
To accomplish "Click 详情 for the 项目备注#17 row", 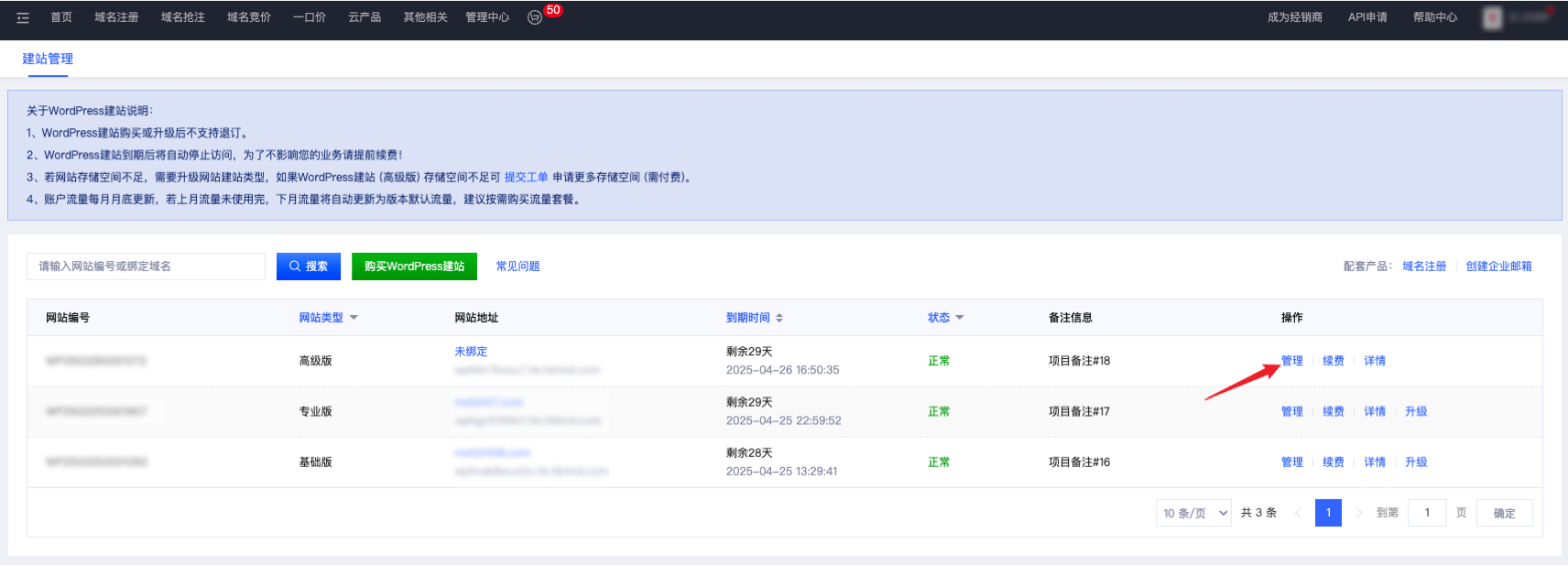I will [x=1374, y=412].
